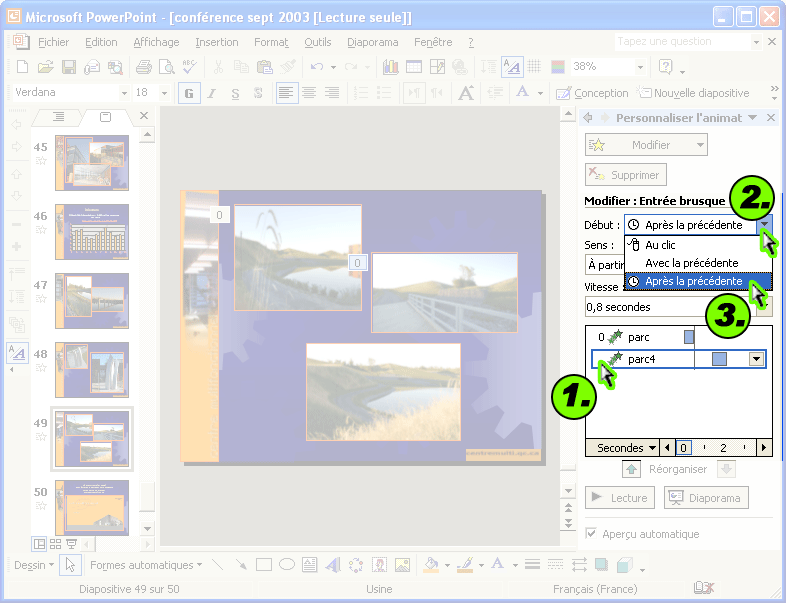Select slide 46 thumbnail
Viewport: 786px width, 603px height.
[92, 231]
